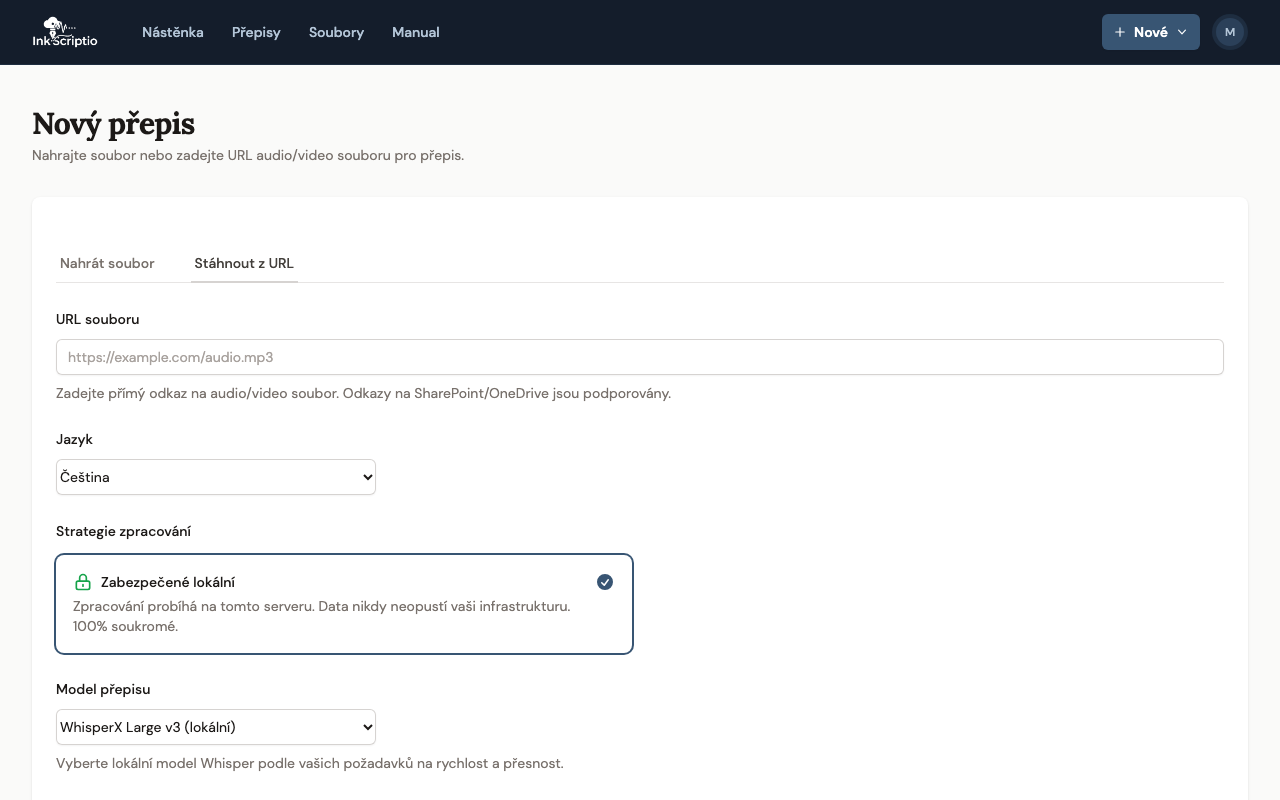Click the URL souboru field label
This screenshot has width=1280, height=800.
pyautogui.click(x=98, y=319)
